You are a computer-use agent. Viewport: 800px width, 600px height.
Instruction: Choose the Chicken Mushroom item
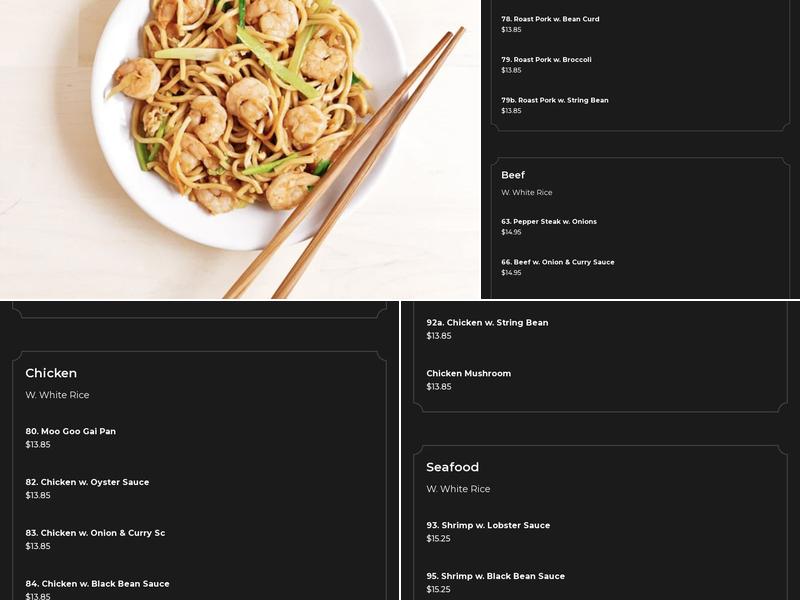point(468,373)
